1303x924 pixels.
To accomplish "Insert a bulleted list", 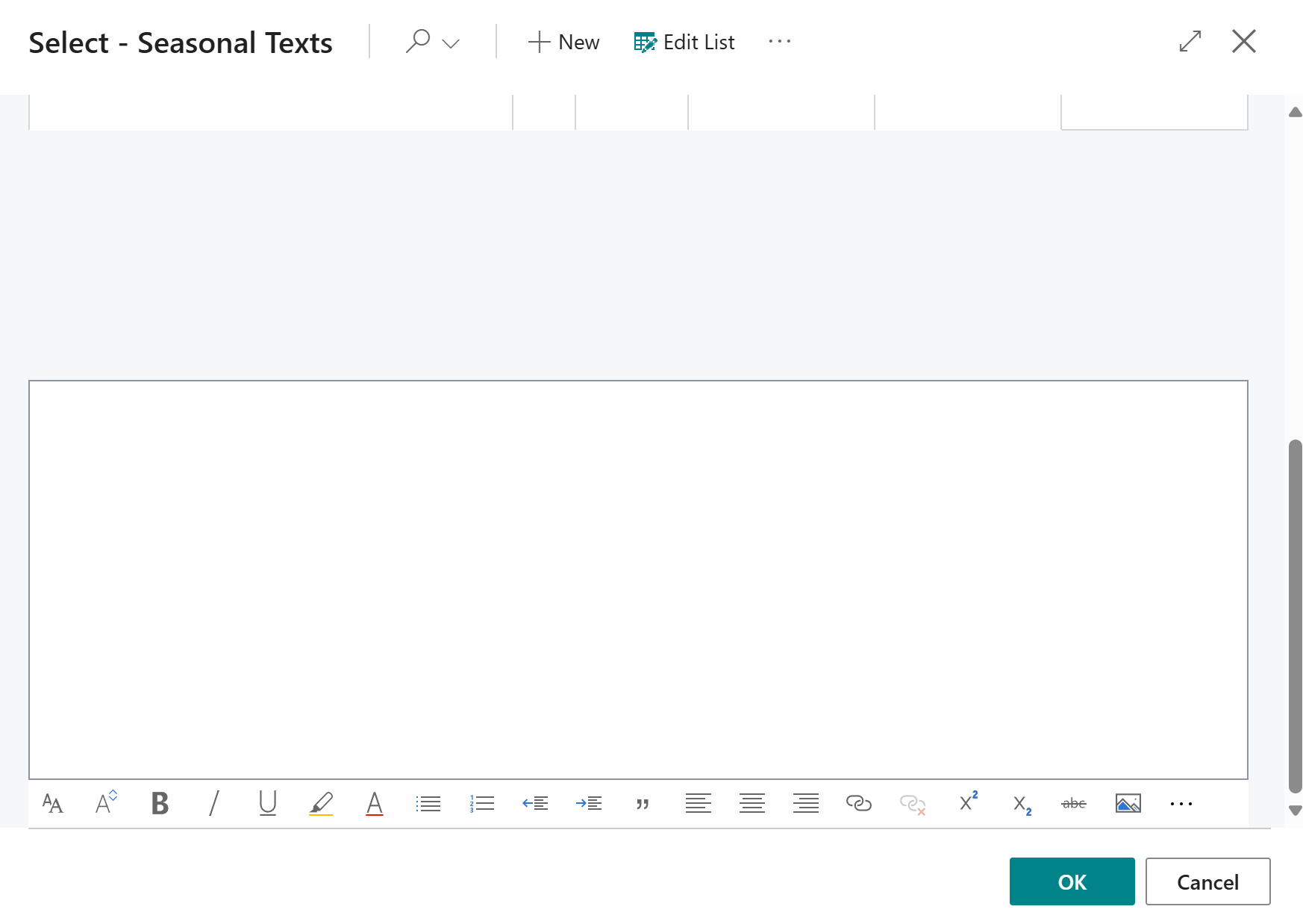I will tap(428, 804).
